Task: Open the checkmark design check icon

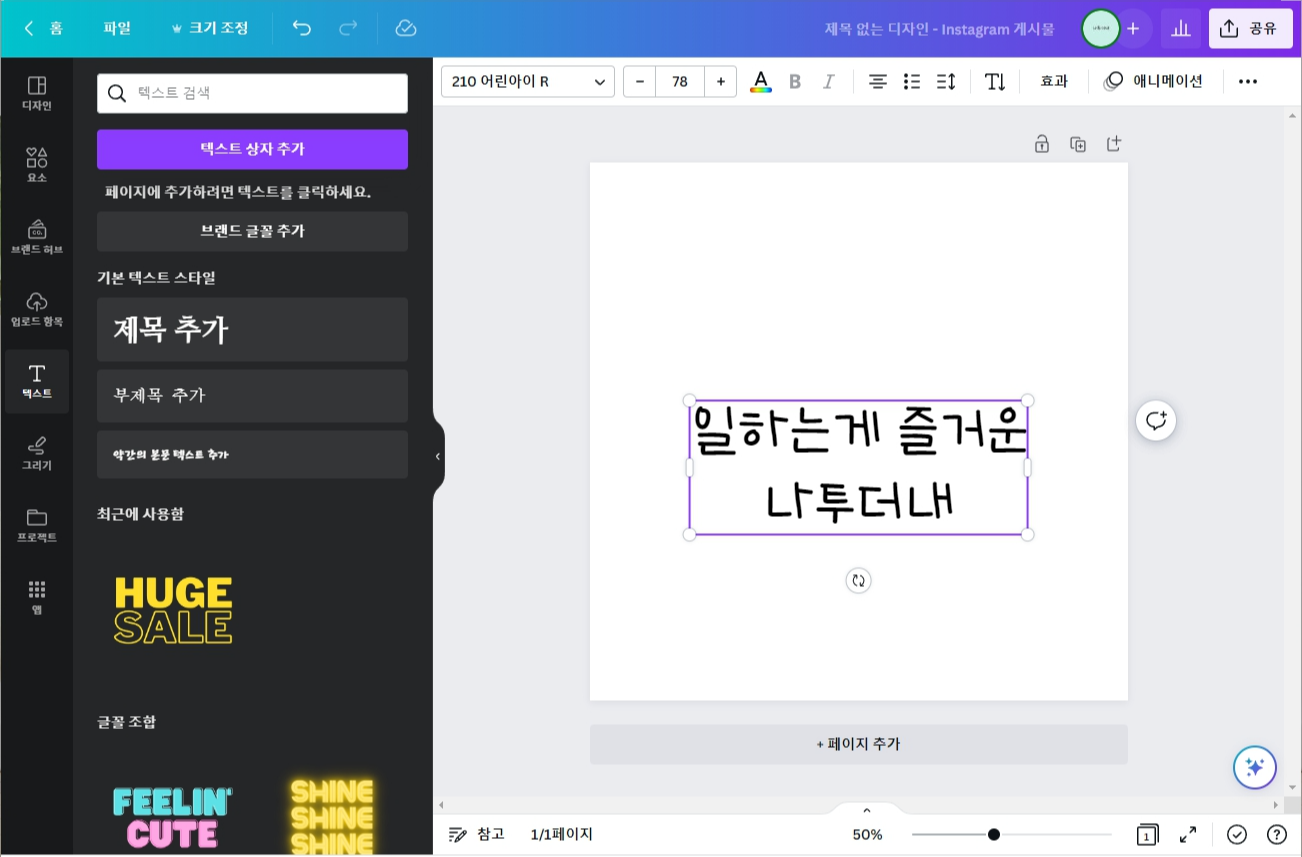Action: click(1237, 834)
